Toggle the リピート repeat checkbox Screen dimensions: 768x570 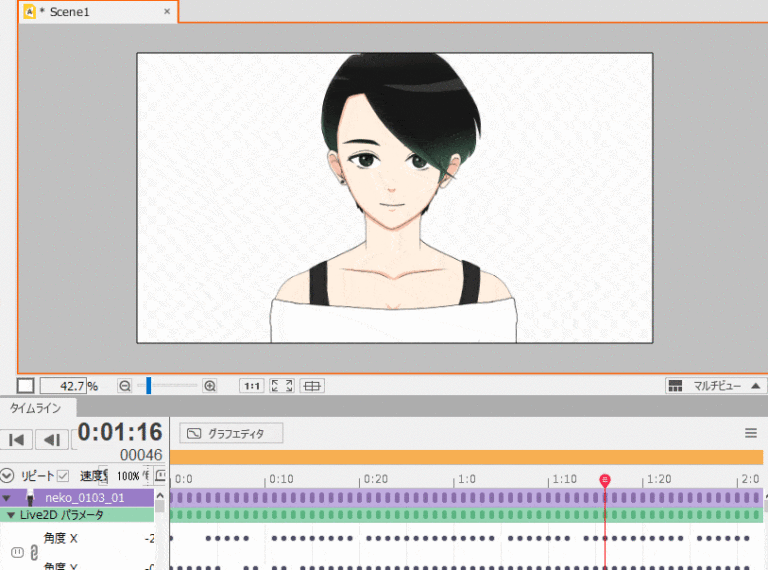tap(63, 476)
